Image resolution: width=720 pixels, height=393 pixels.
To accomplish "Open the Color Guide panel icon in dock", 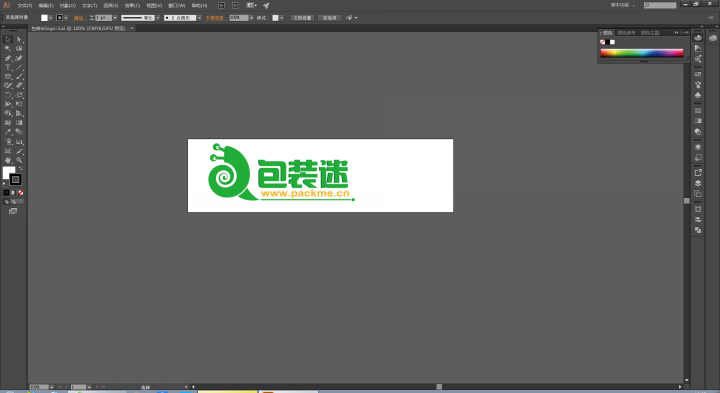I will (x=698, y=48).
